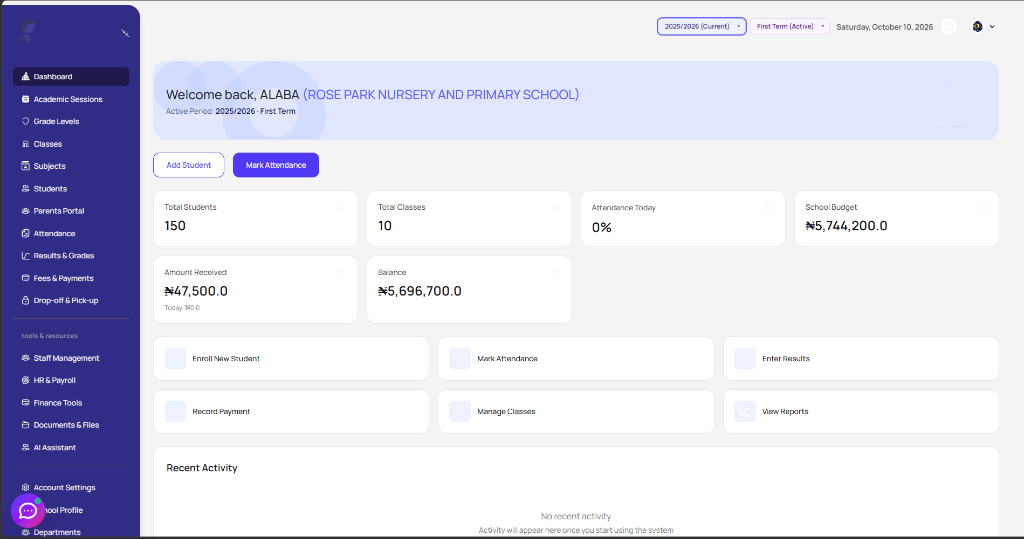Image resolution: width=1024 pixels, height=539 pixels.
Task: Click the Amount Received ₦47,500.0 card
Action: 255,289
